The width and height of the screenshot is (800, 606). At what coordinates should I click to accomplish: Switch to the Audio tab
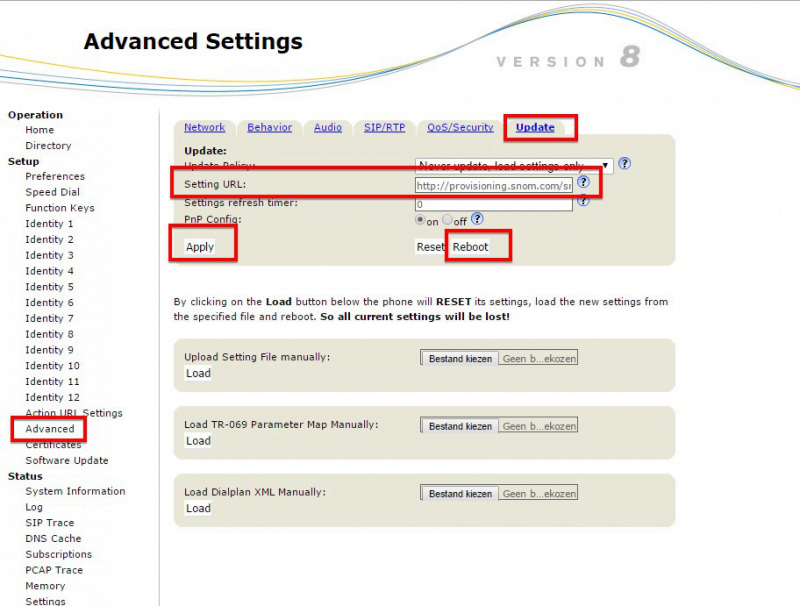(x=328, y=128)
